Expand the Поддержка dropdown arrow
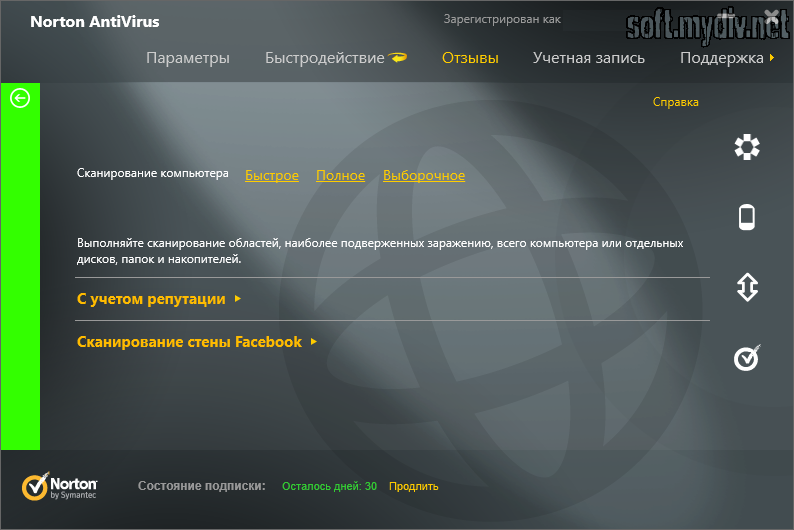The width and height of the screenshot is (794, 530). [x=772, y=58]
